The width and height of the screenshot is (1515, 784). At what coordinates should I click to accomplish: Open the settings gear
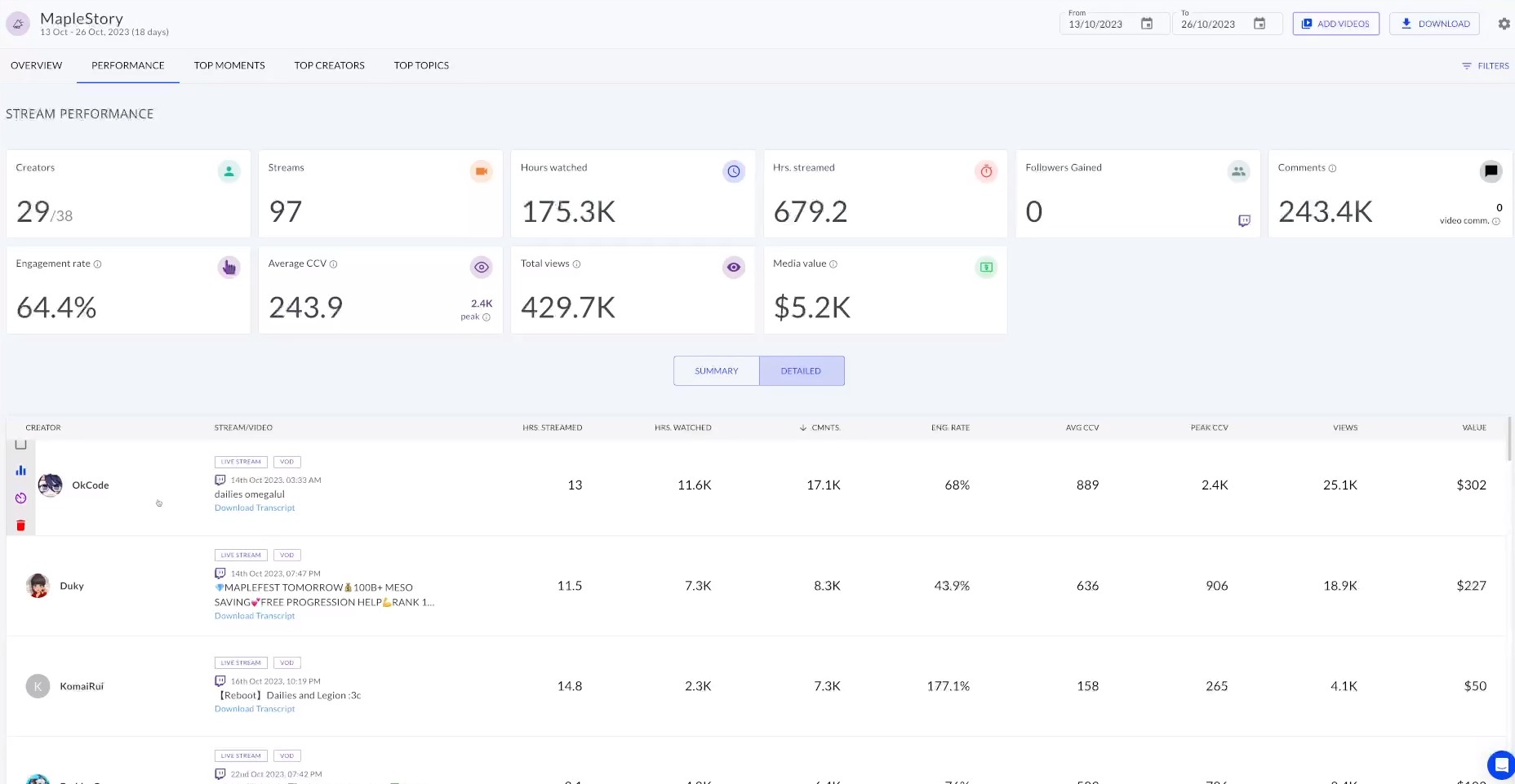pyautogui.click(x=1504, y=24)
